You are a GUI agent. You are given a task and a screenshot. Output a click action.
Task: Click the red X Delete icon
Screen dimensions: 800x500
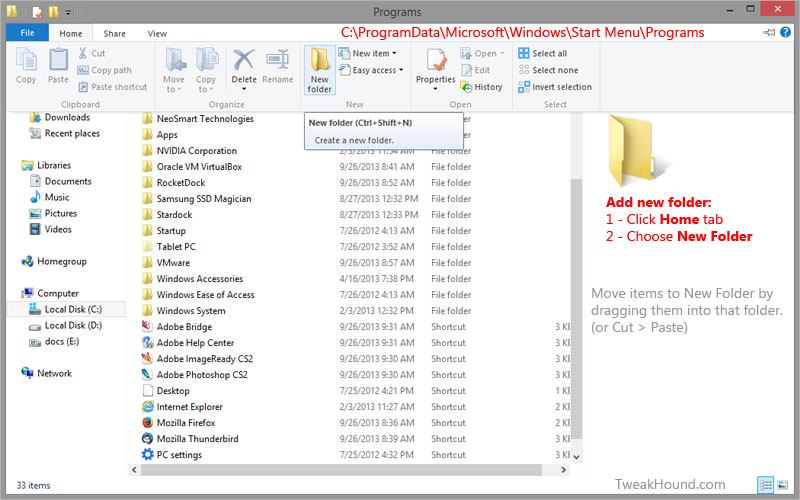pos(244,61)
